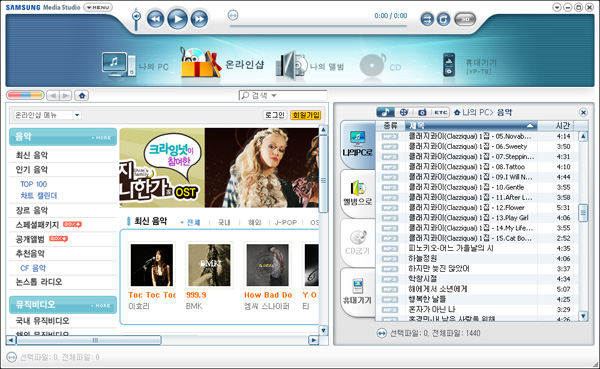Click the home icon before 나의 PC breadcrumb
Screen dimensions: 600x369
[457, 113]
